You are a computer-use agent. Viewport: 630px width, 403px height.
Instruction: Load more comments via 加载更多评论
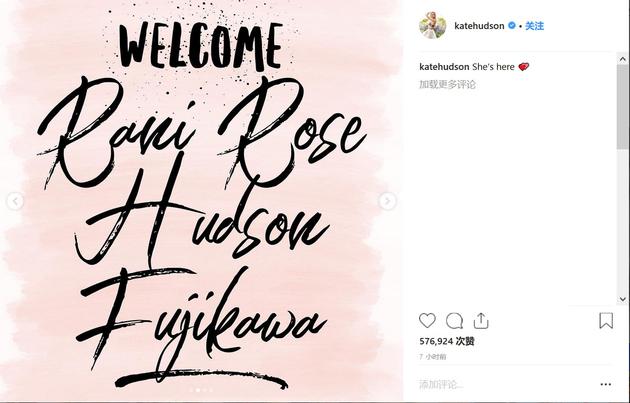point(447,84)
